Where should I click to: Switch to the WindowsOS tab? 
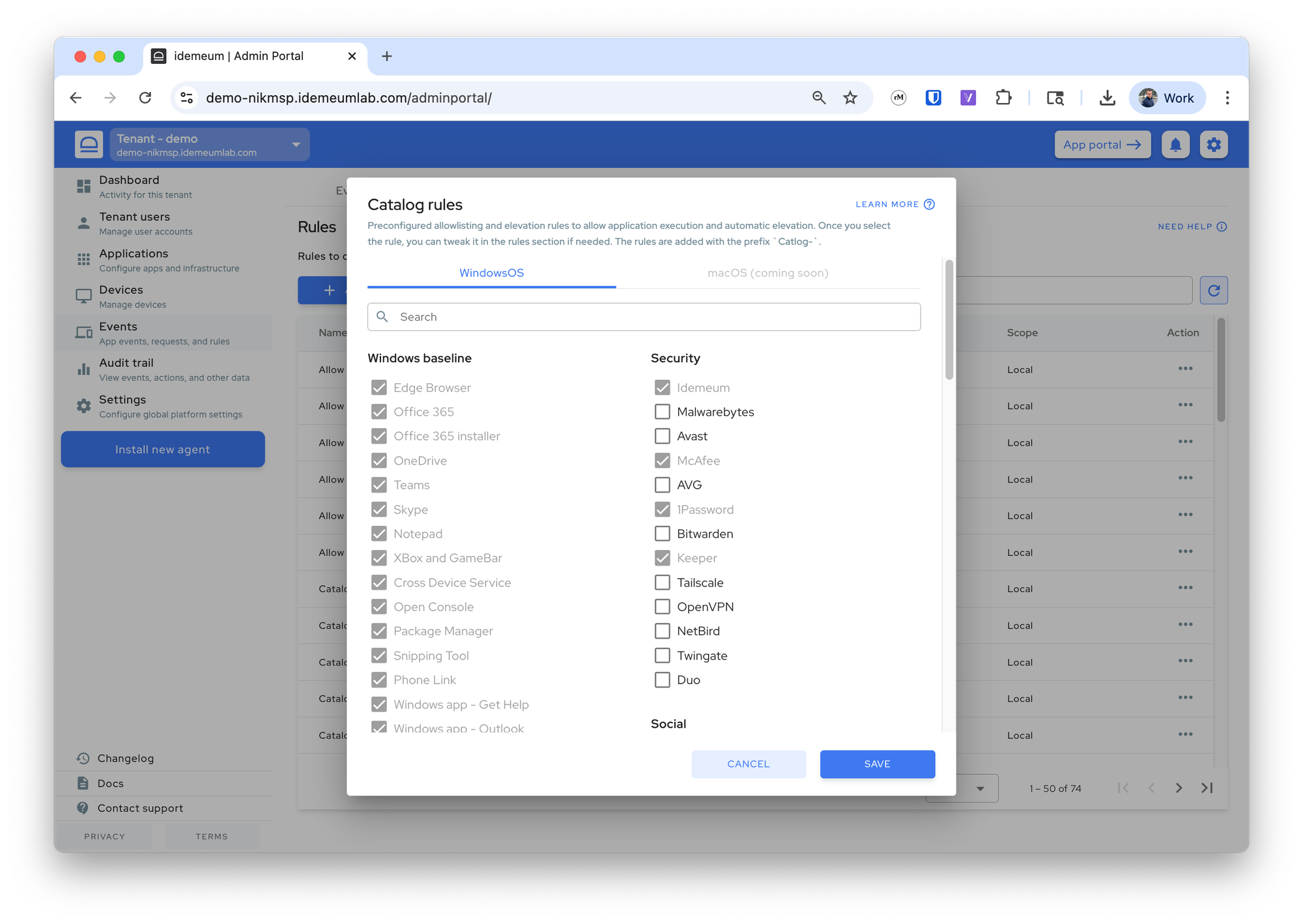click(491, 273)
